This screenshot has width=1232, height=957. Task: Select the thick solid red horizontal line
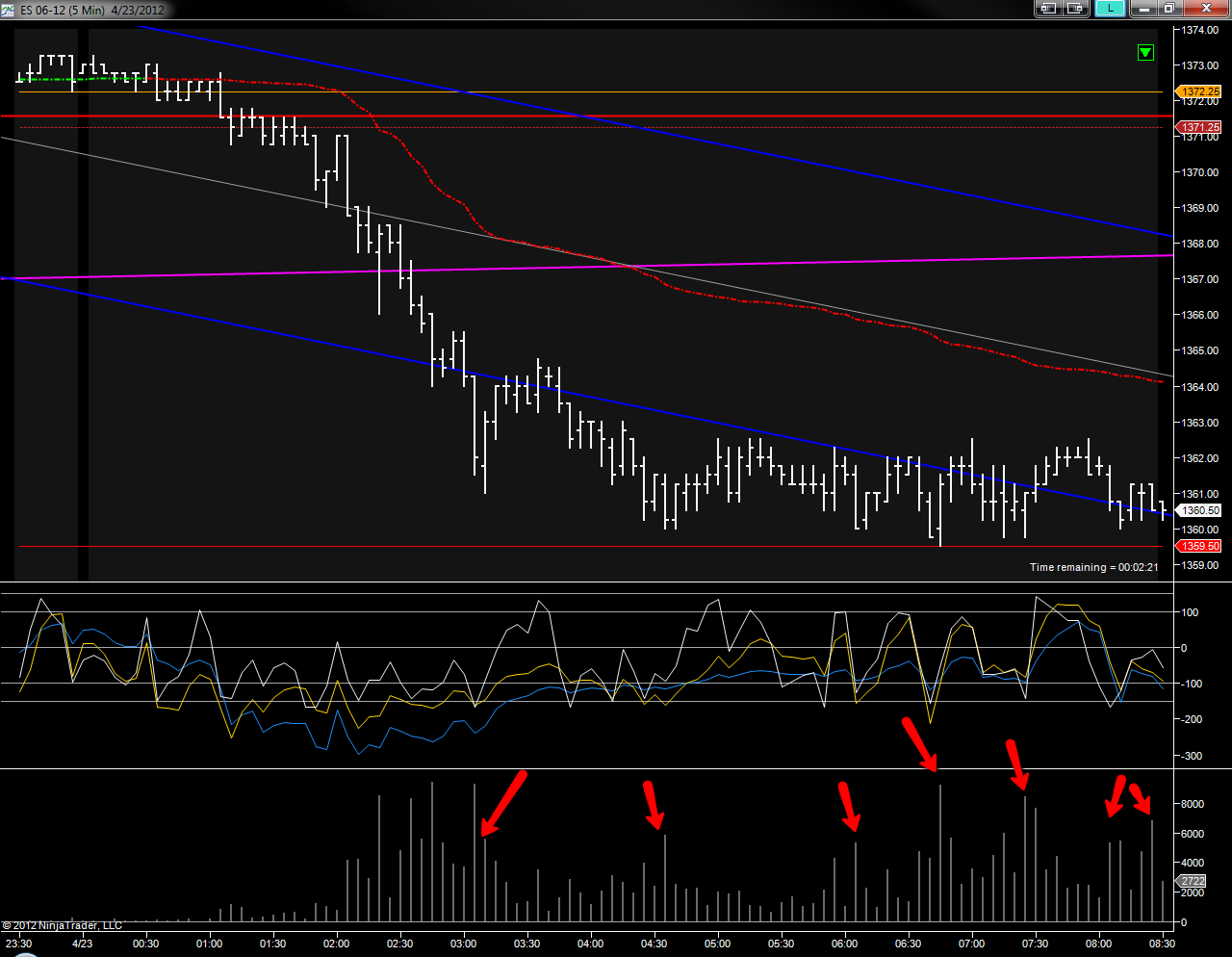click(x=587, y=116)
